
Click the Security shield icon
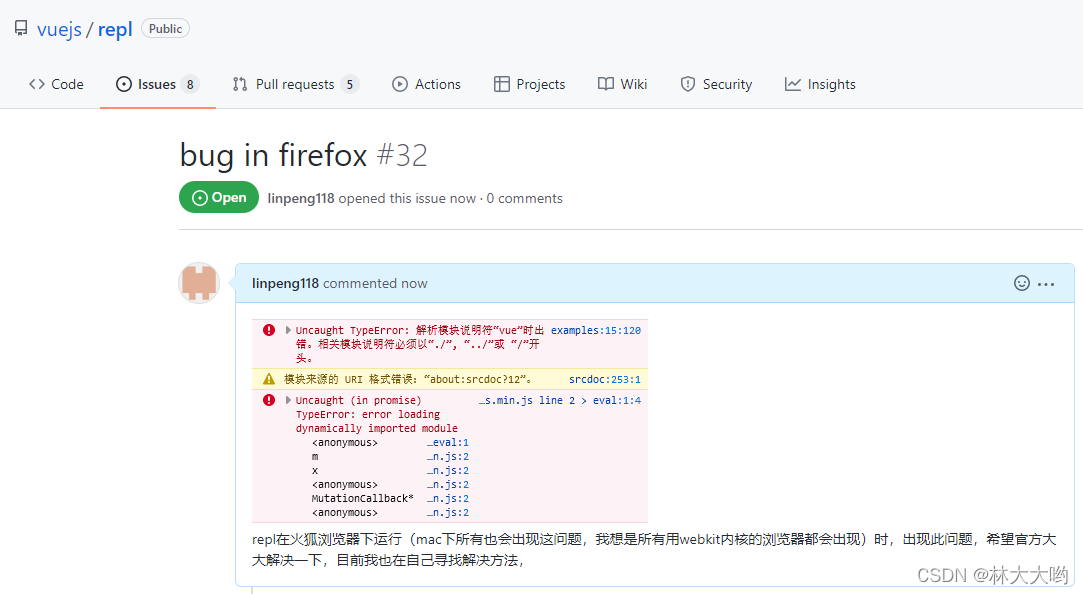pos(687,84)
